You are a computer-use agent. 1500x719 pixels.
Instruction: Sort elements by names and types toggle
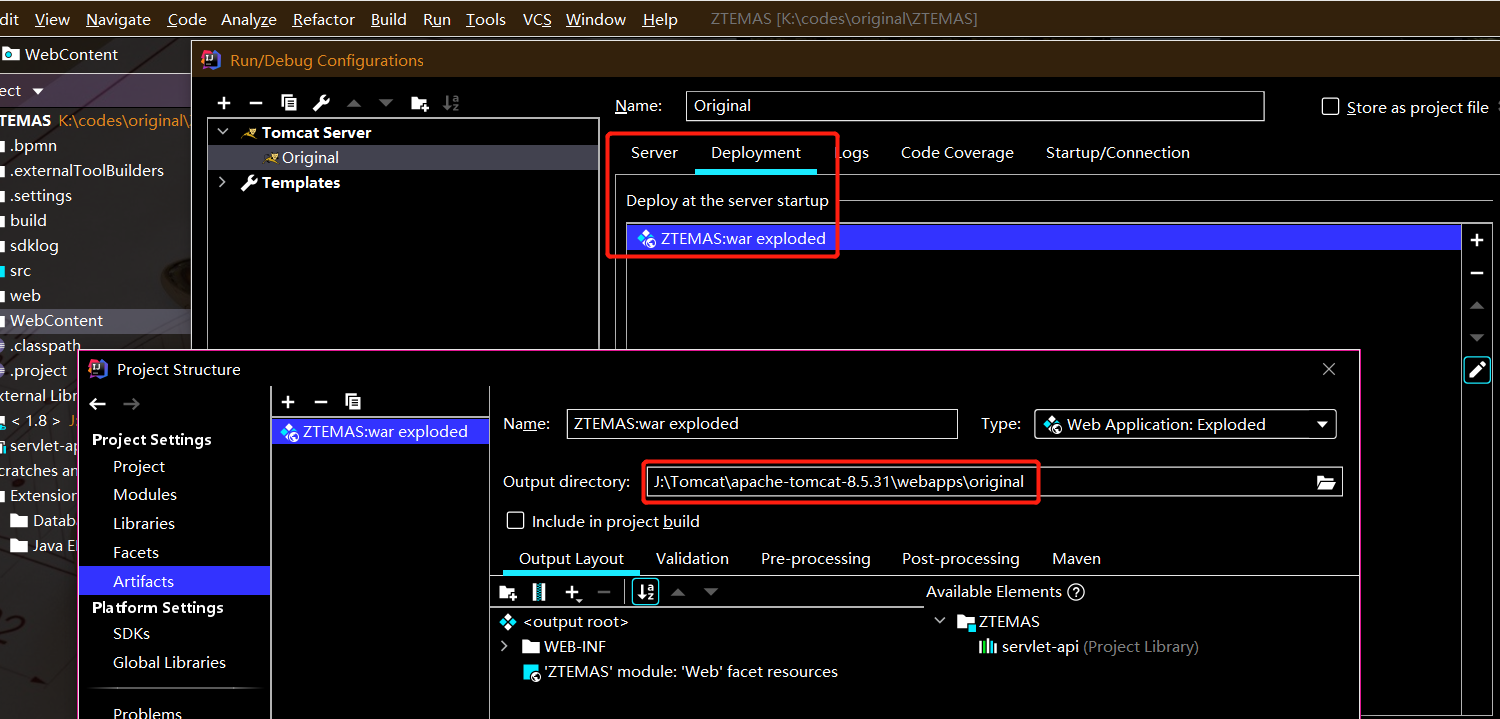pyautogui.click(x=646, y=592)
